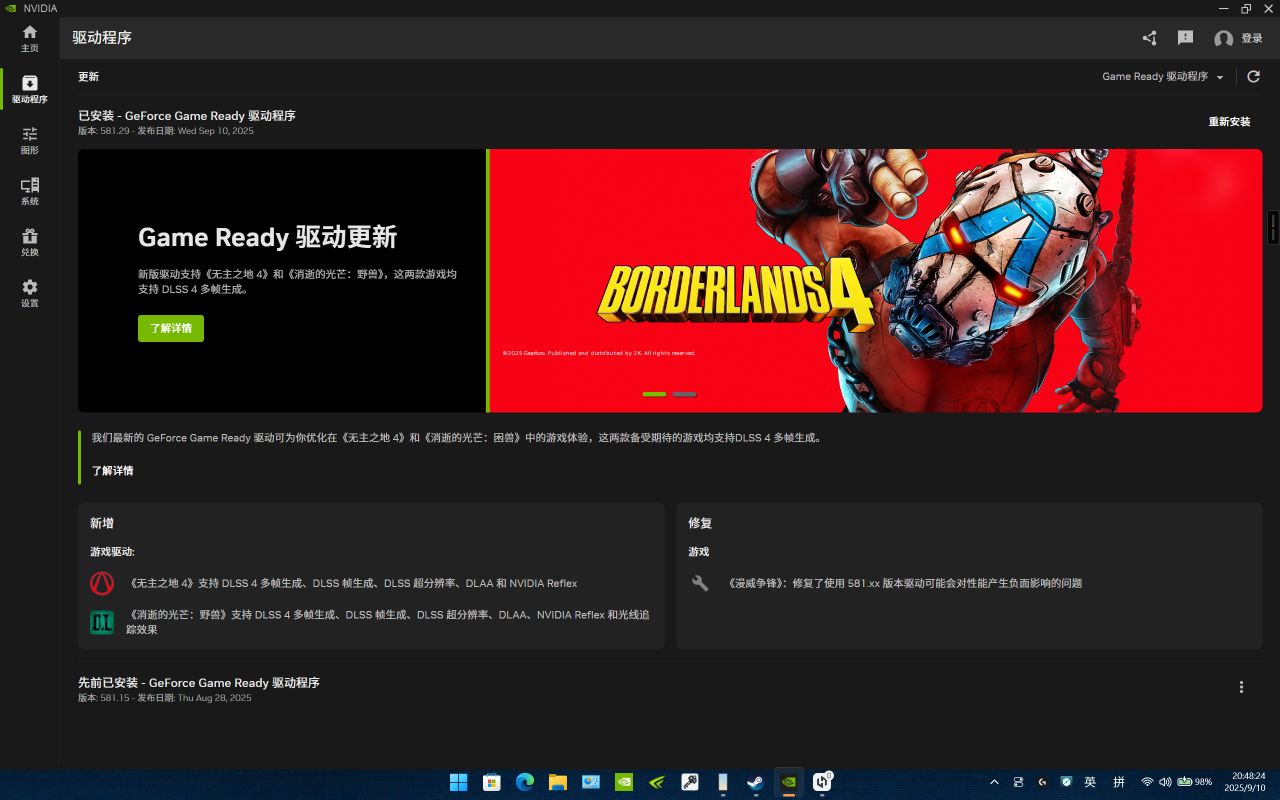Expand Game Ready 驱动程序 dropdown
The height and width of the screenshot is (800, 1280).
click(x=1162, y=77)
